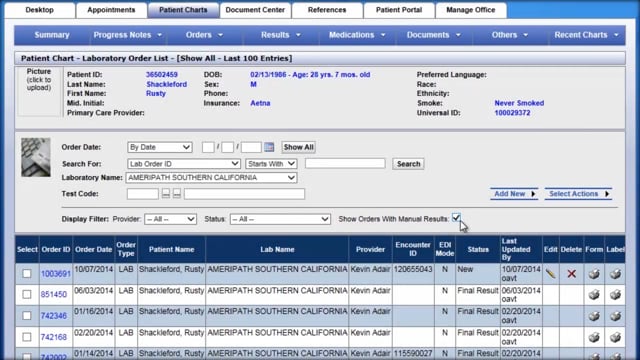Click the Status column header

pyautogui.click(x=478, y=249)
